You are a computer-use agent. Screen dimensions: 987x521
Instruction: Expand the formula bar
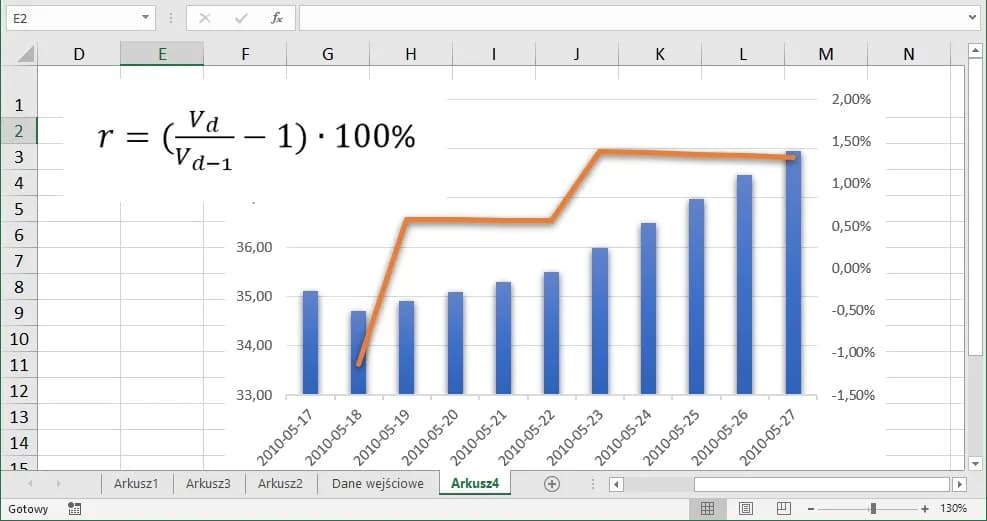tap(973, 18)
